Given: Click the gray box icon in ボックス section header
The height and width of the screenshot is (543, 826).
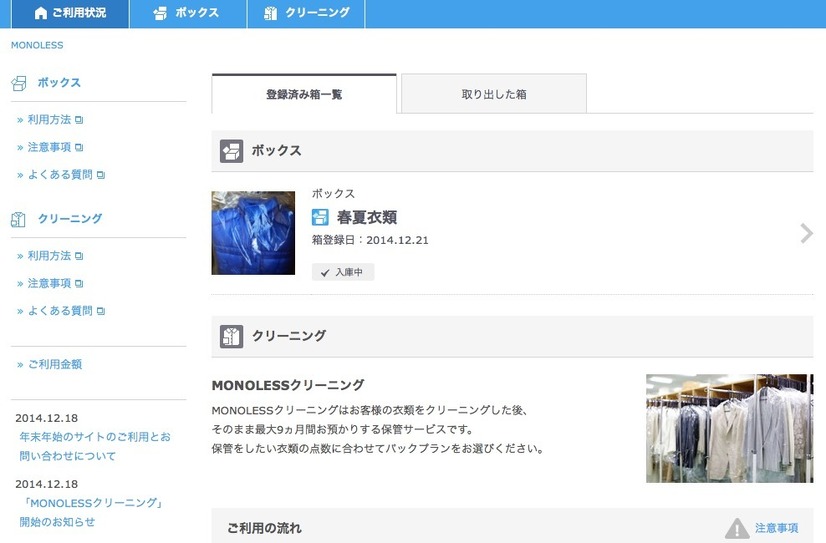Looking at the screenshot, I should [231, 151].
